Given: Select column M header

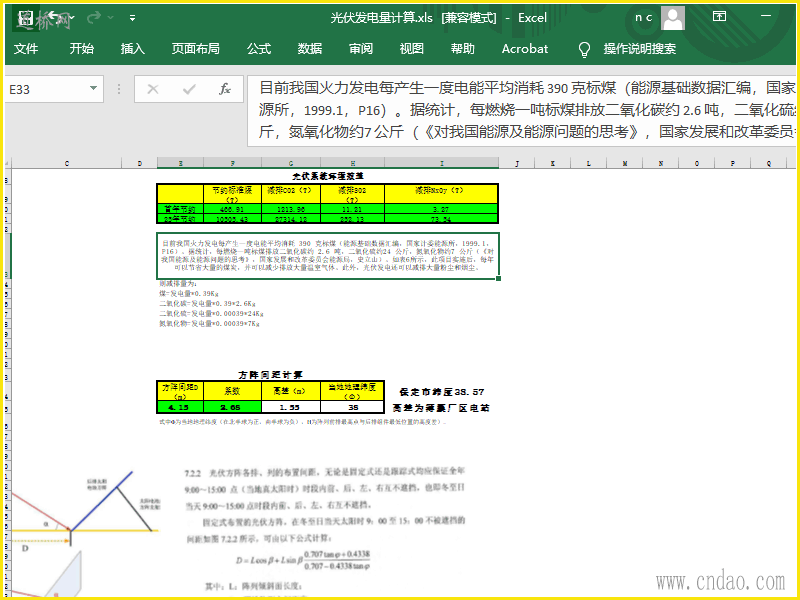Looking at the screenshot, I should pos(624,163).
